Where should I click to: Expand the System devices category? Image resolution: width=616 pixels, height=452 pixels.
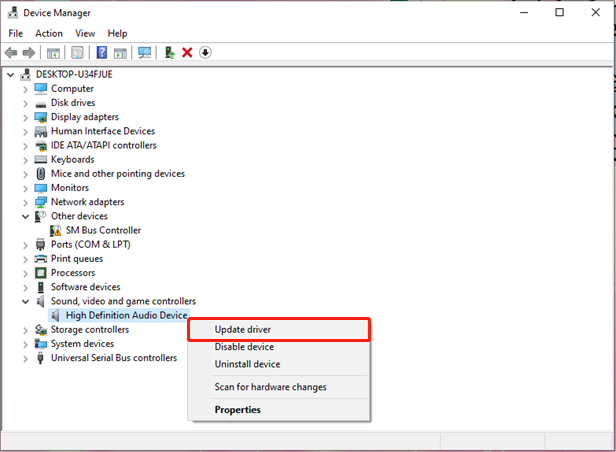click(x=26, y=344)
